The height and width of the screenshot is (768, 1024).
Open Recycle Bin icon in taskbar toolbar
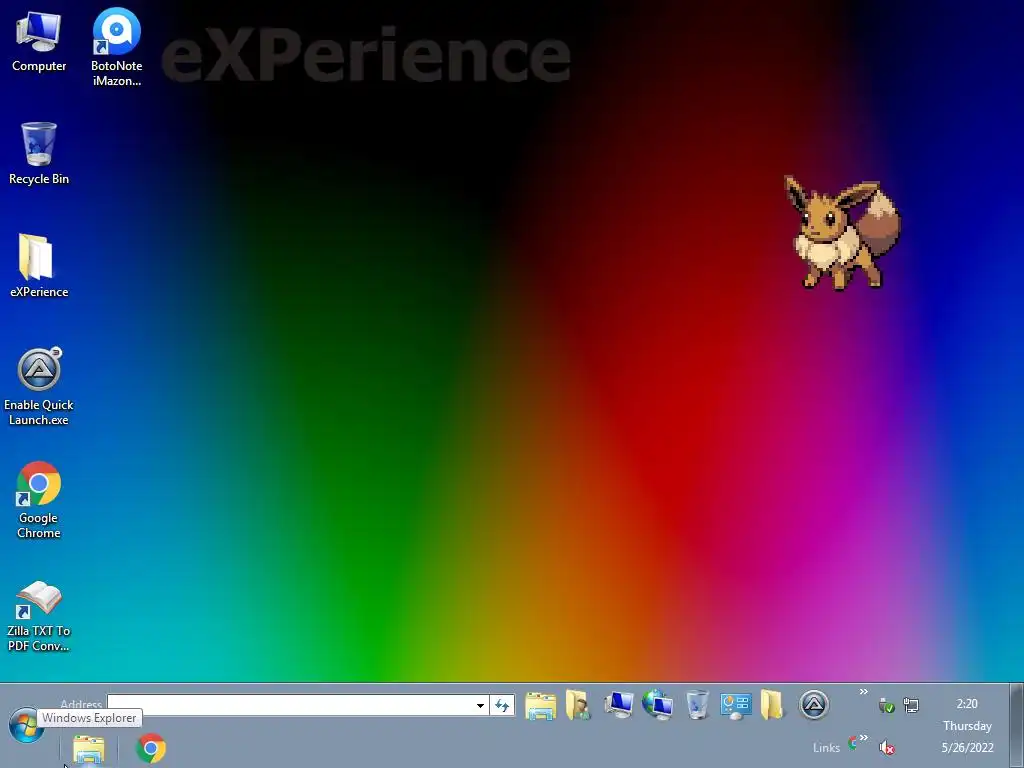(x=697, y=705)
